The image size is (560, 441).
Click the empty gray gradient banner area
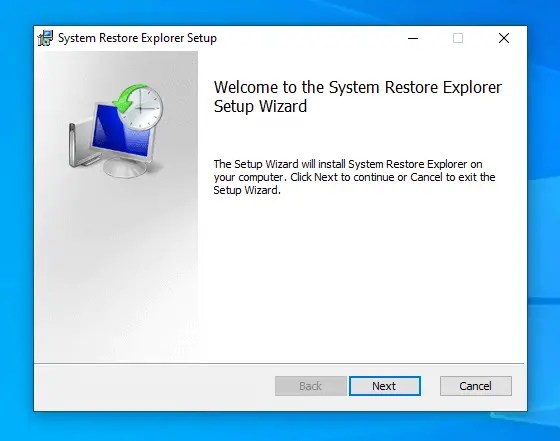pyautogui.click(x=116, y=271)
